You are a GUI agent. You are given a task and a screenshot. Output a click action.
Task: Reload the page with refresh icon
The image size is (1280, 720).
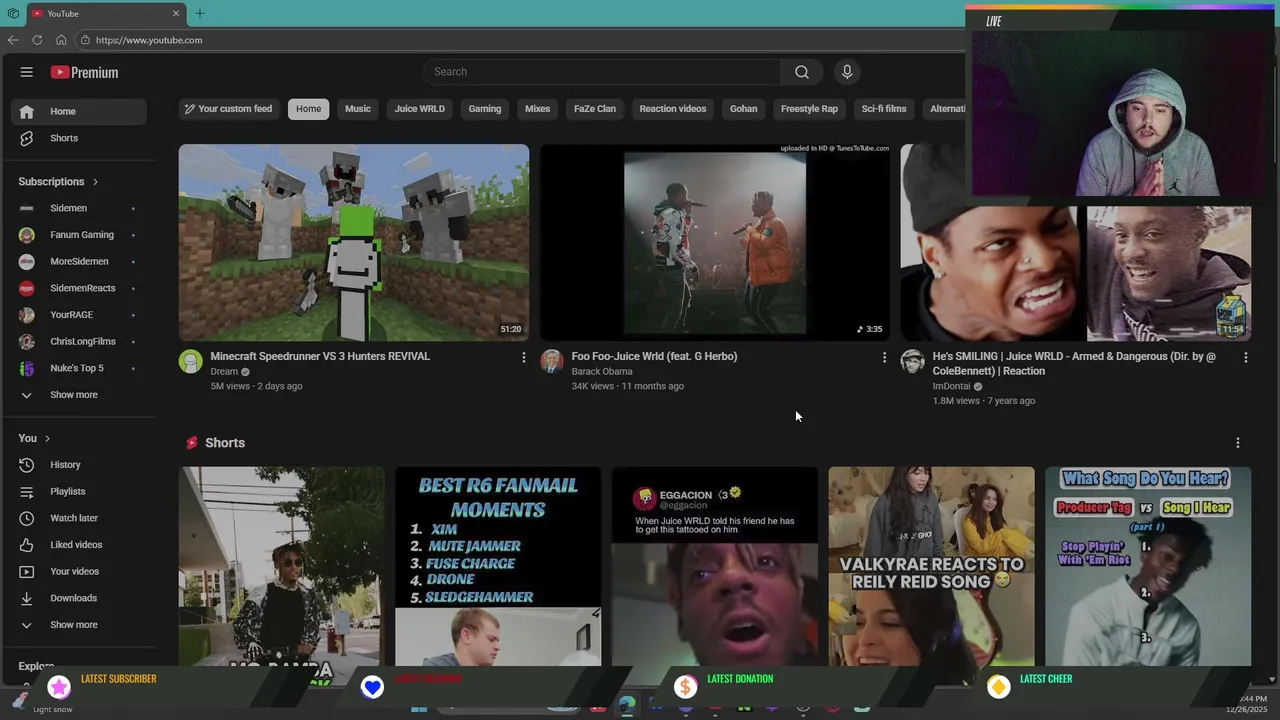pos(37,40)
